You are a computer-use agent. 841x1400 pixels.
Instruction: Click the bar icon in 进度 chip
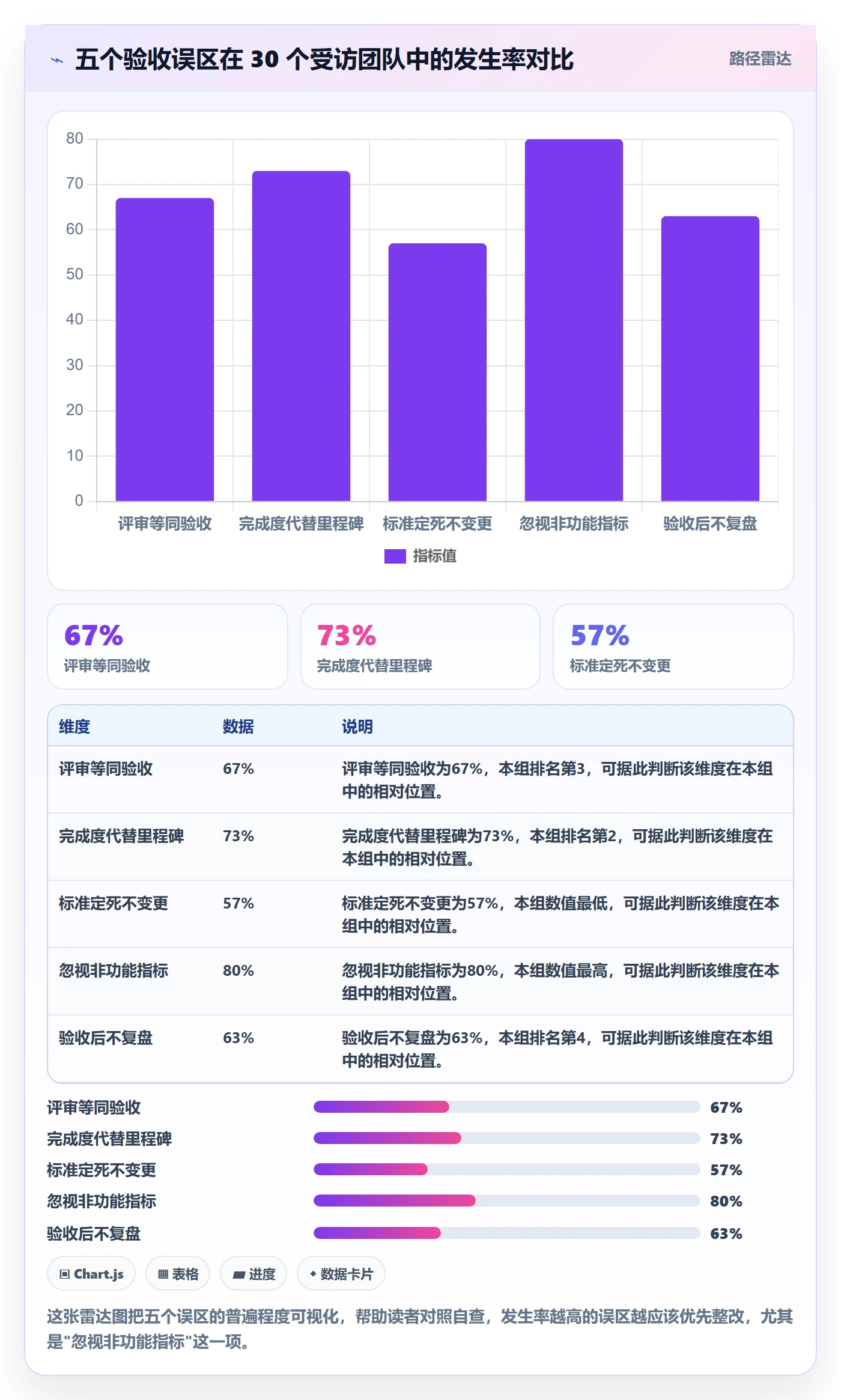point(238,1274)
